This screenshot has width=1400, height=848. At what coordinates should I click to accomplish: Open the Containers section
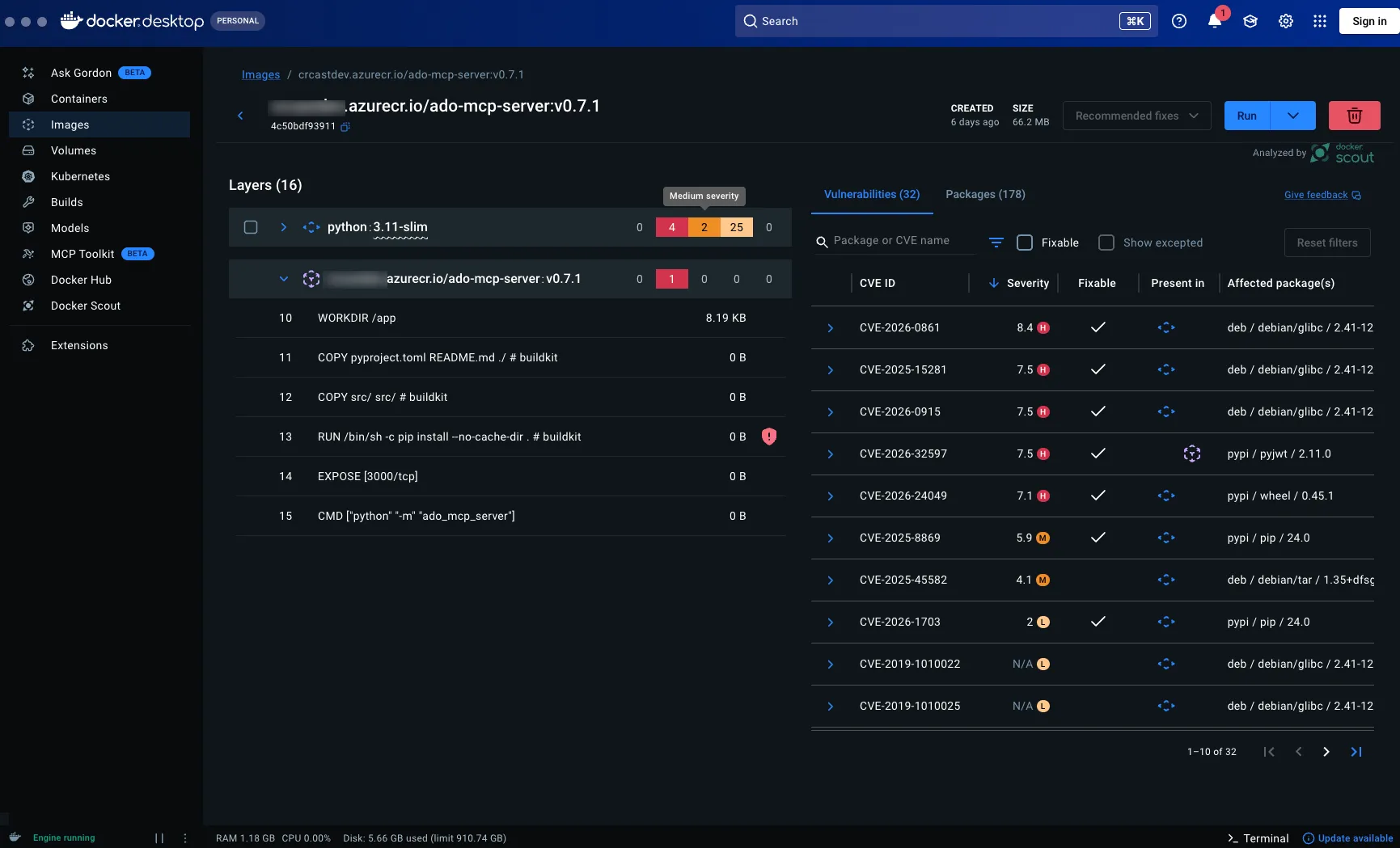coord(78,99)
